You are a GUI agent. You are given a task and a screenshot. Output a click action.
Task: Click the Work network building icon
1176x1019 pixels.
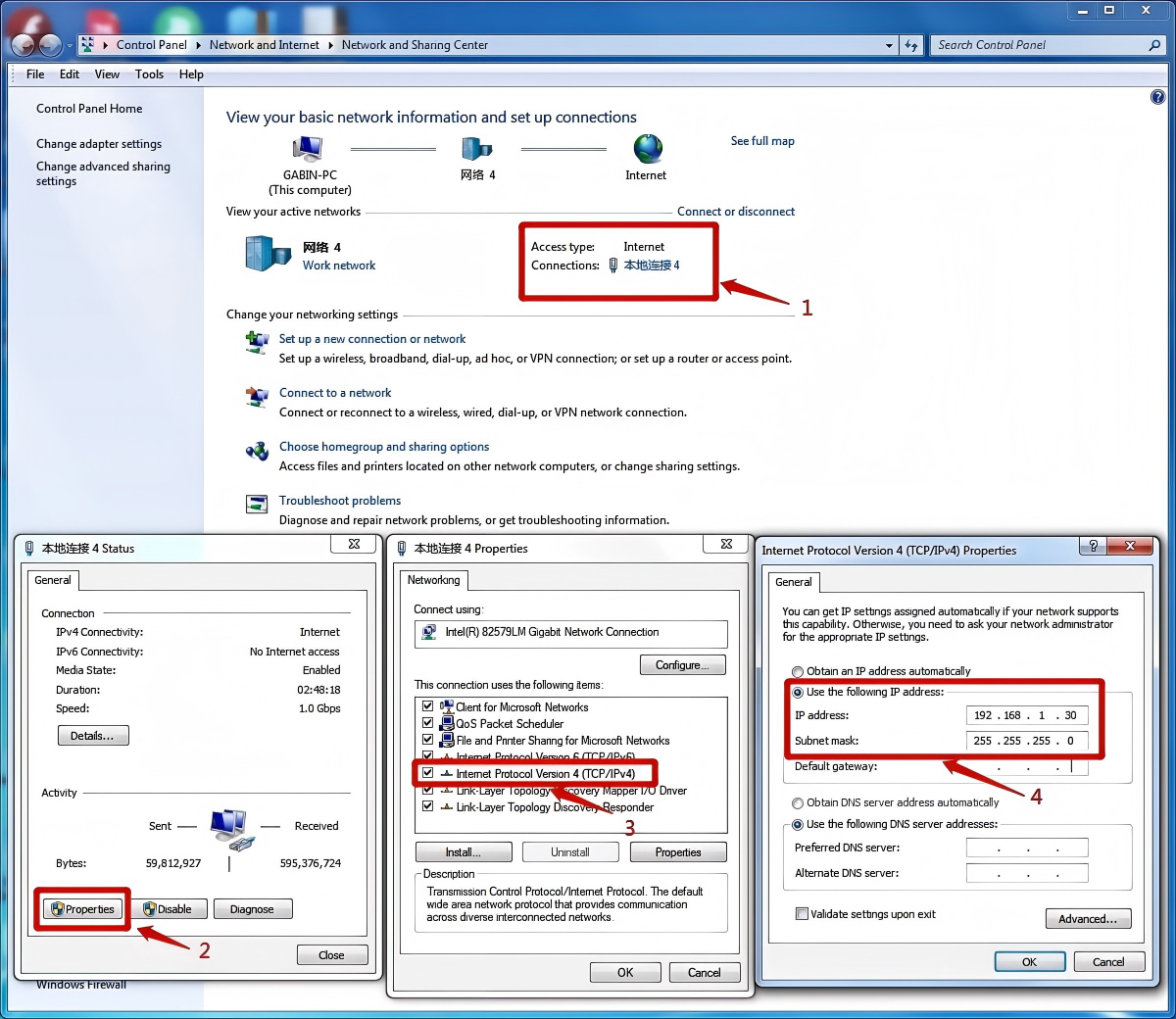[x=267, y=254]
